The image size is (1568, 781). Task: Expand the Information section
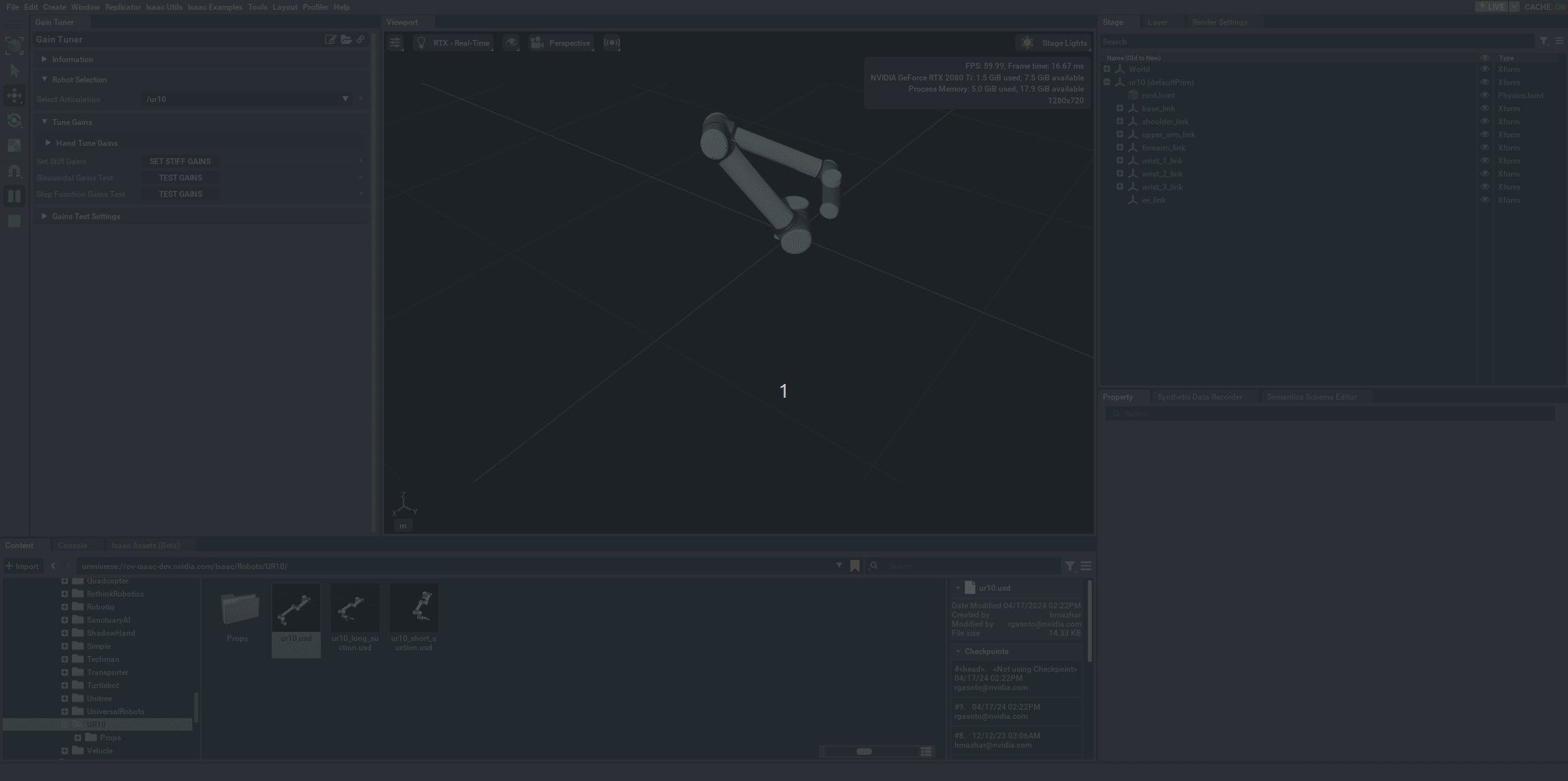(44, 60)
